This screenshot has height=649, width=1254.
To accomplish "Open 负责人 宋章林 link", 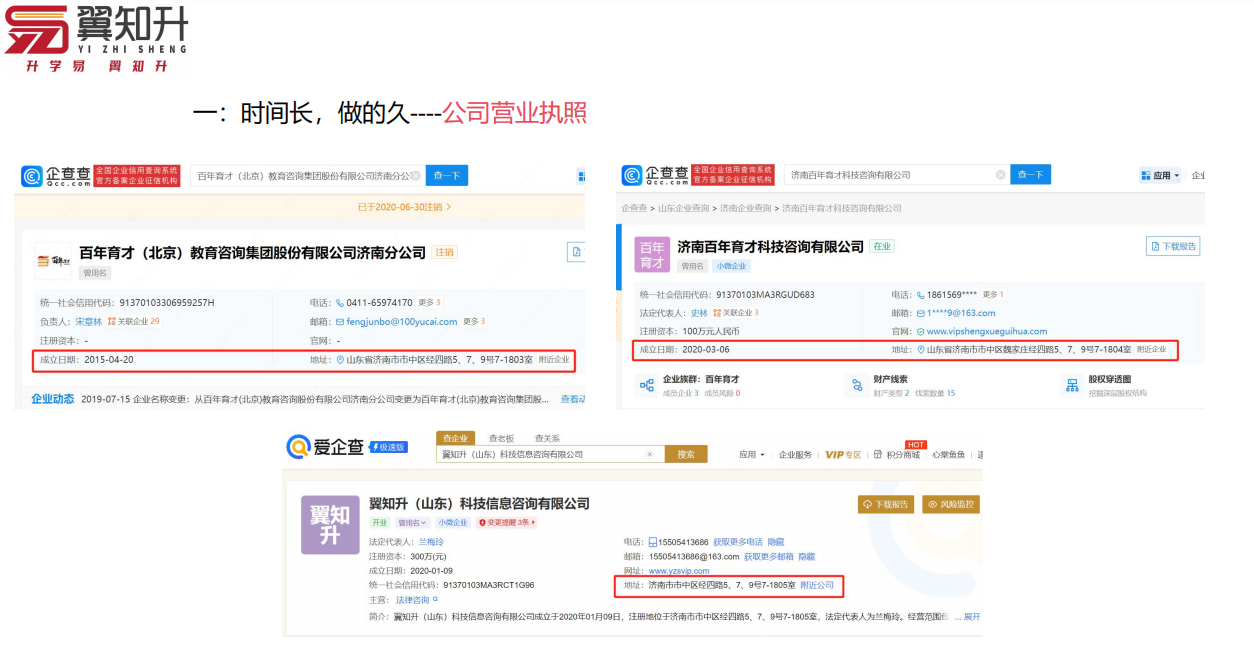I will (89, 322).
